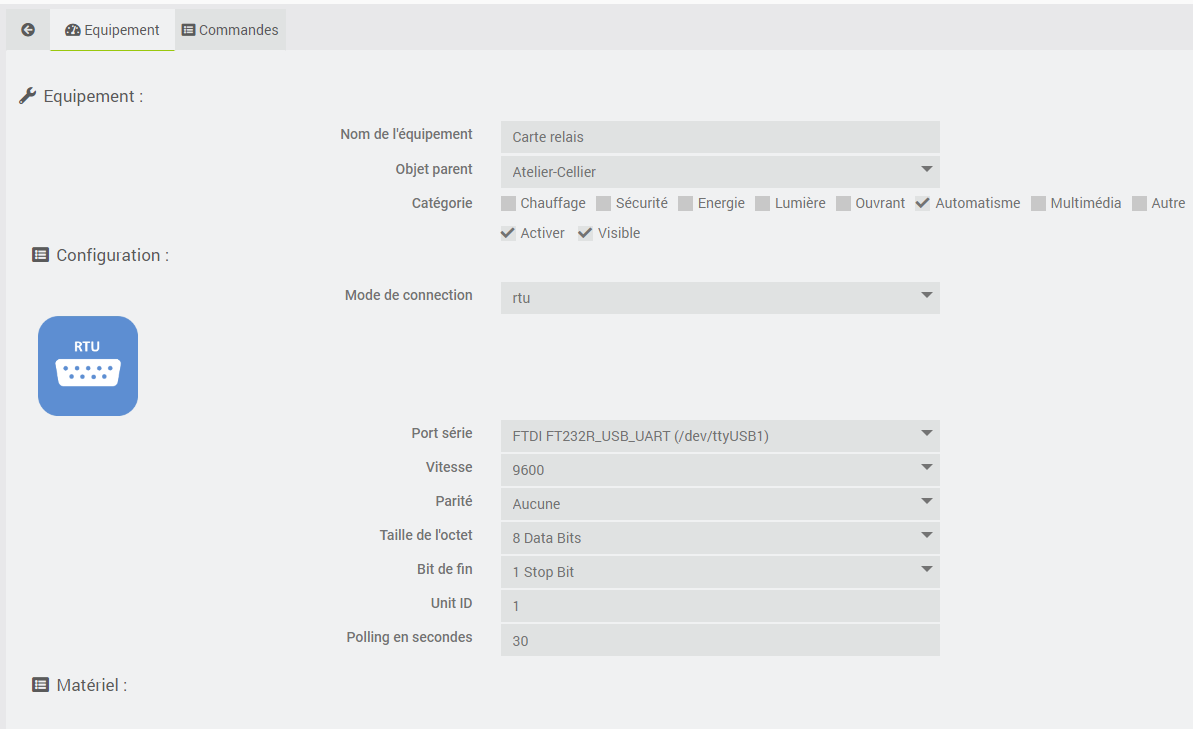Expand the Mode de connection dropdown

point(720,297)
